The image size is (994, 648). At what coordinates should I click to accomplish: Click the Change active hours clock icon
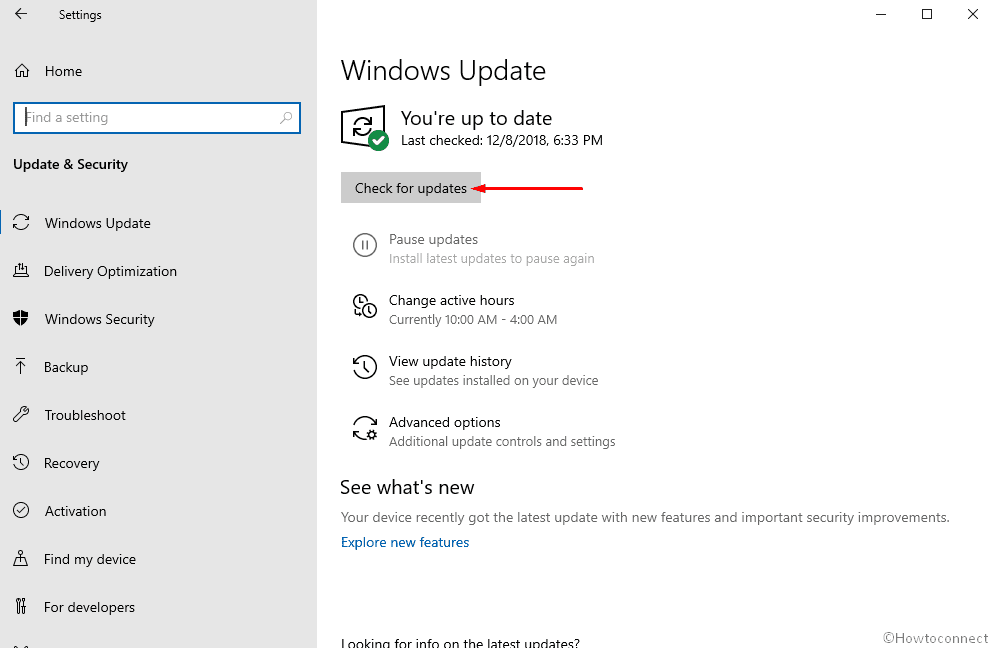coord(365,306)
